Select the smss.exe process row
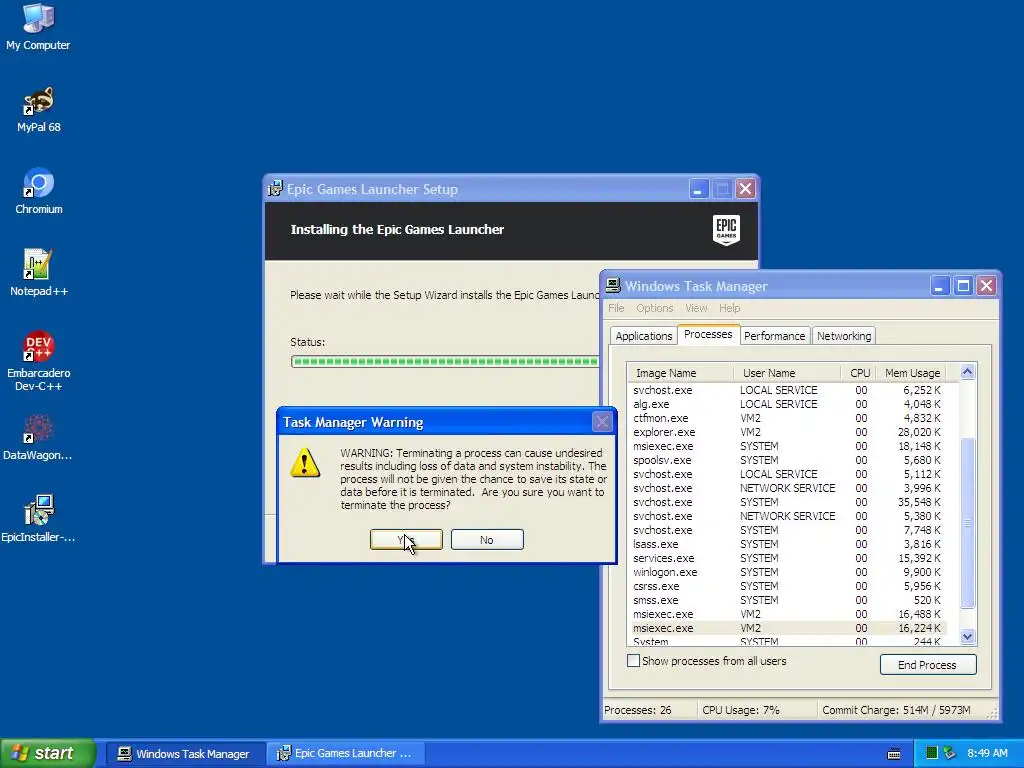The width and height of the screenshot is (1024, 768). coord(787,600)
